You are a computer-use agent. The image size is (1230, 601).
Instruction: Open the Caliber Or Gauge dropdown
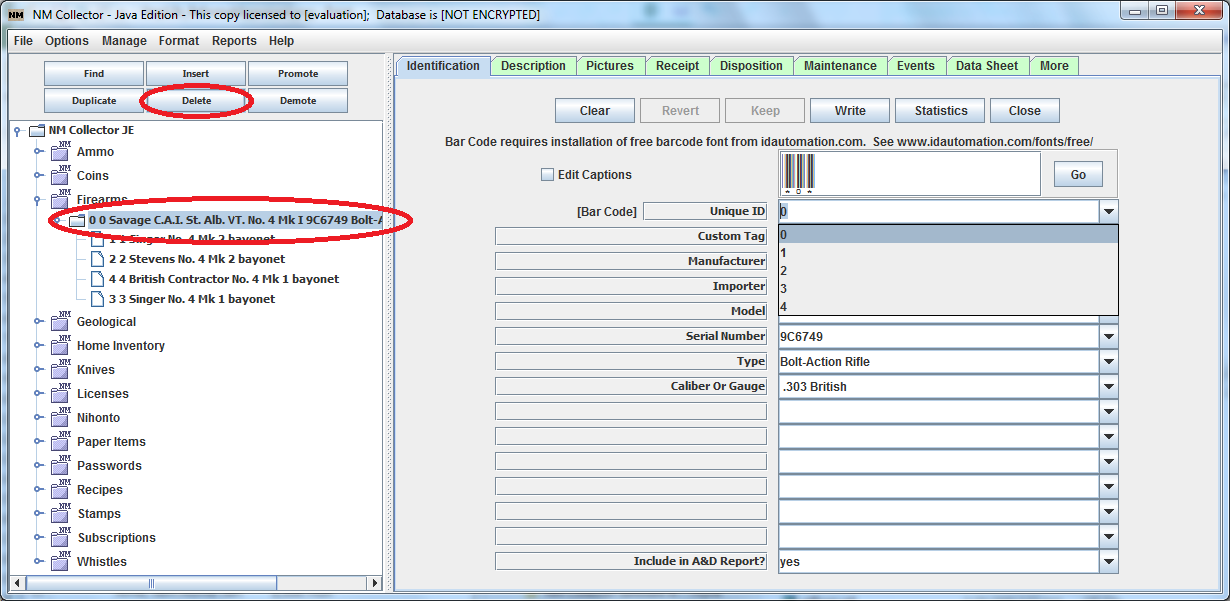[1107, 386]
